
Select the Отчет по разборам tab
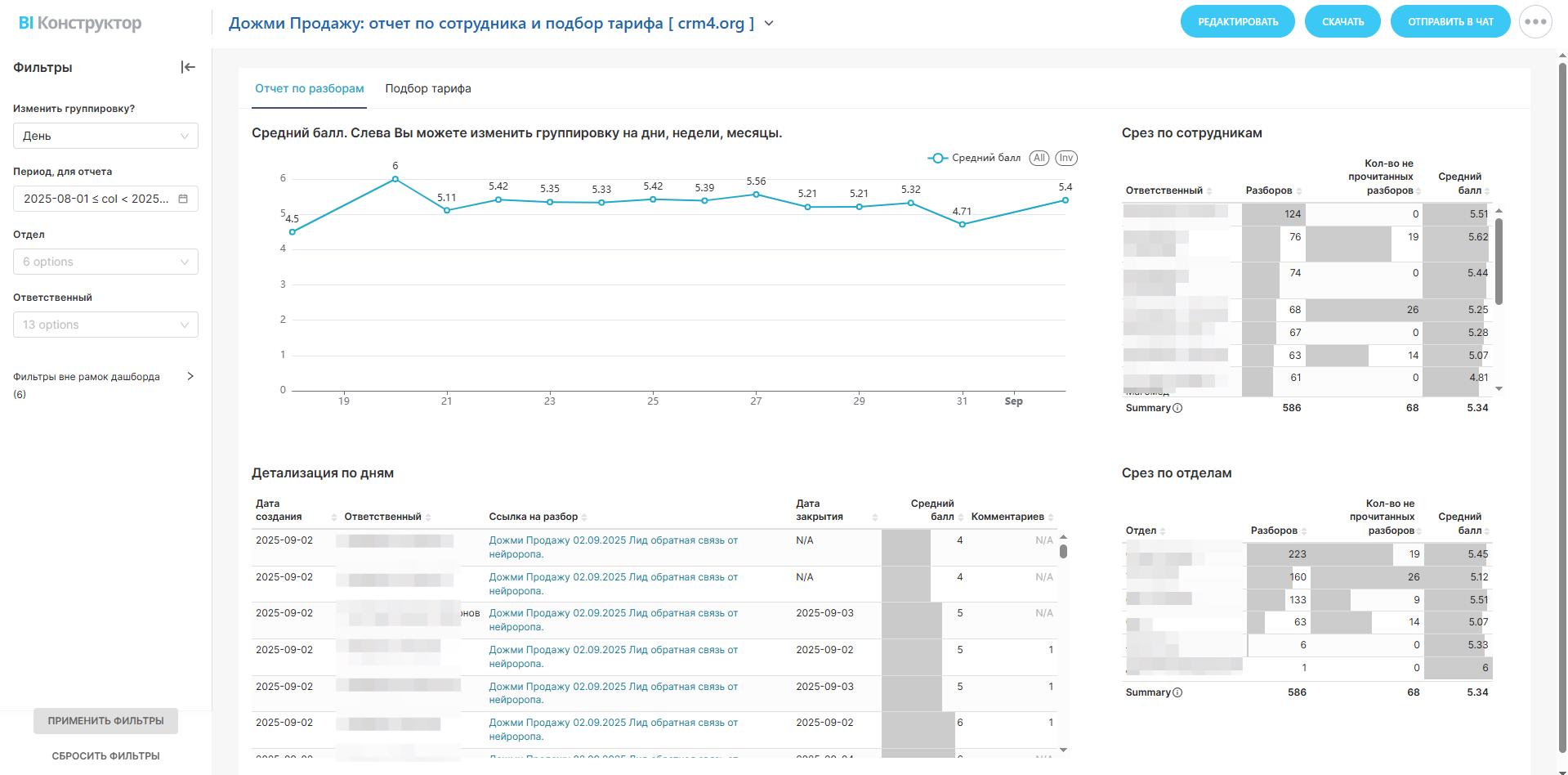[x=309, y=88]
